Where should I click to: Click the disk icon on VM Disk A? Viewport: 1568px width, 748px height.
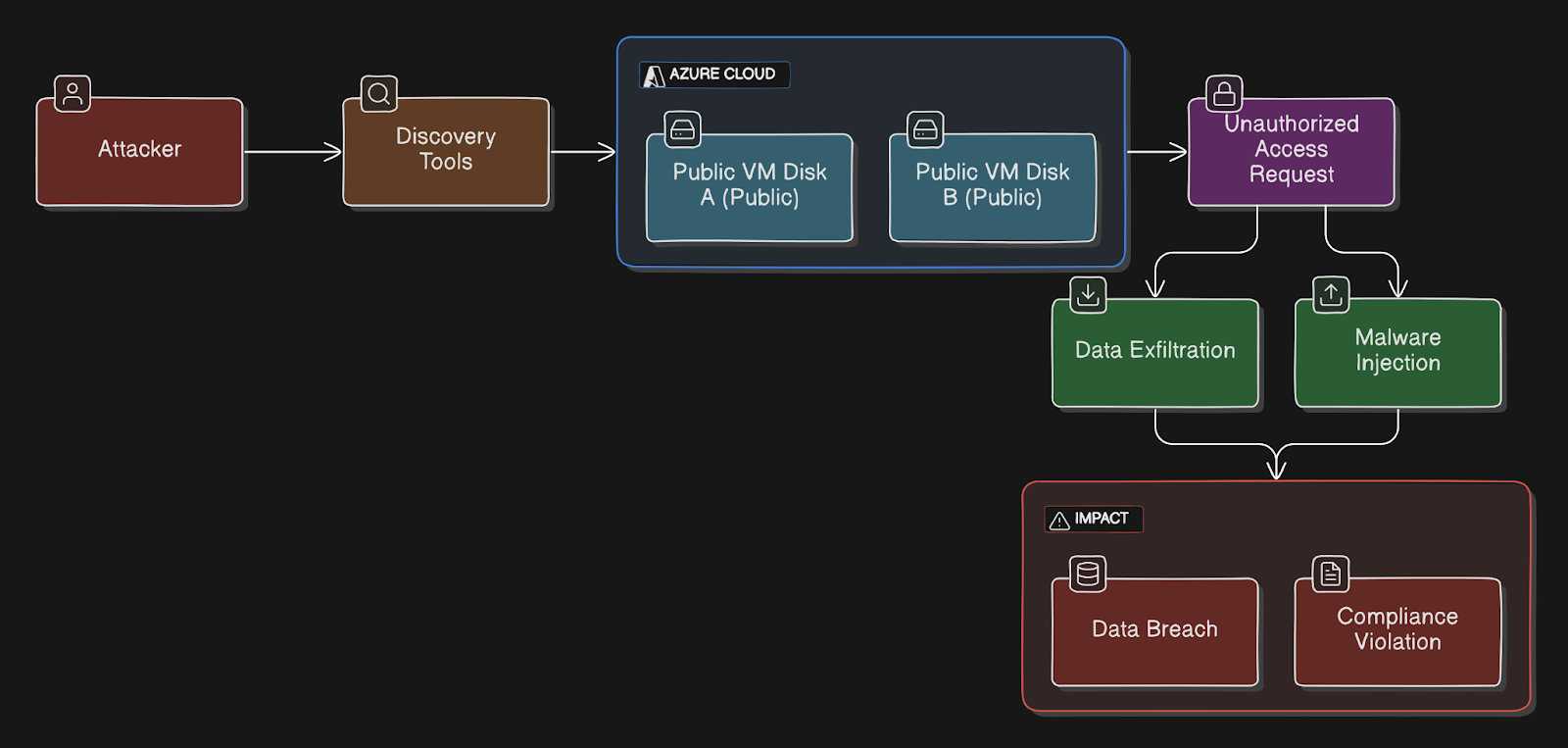[683, 129]
